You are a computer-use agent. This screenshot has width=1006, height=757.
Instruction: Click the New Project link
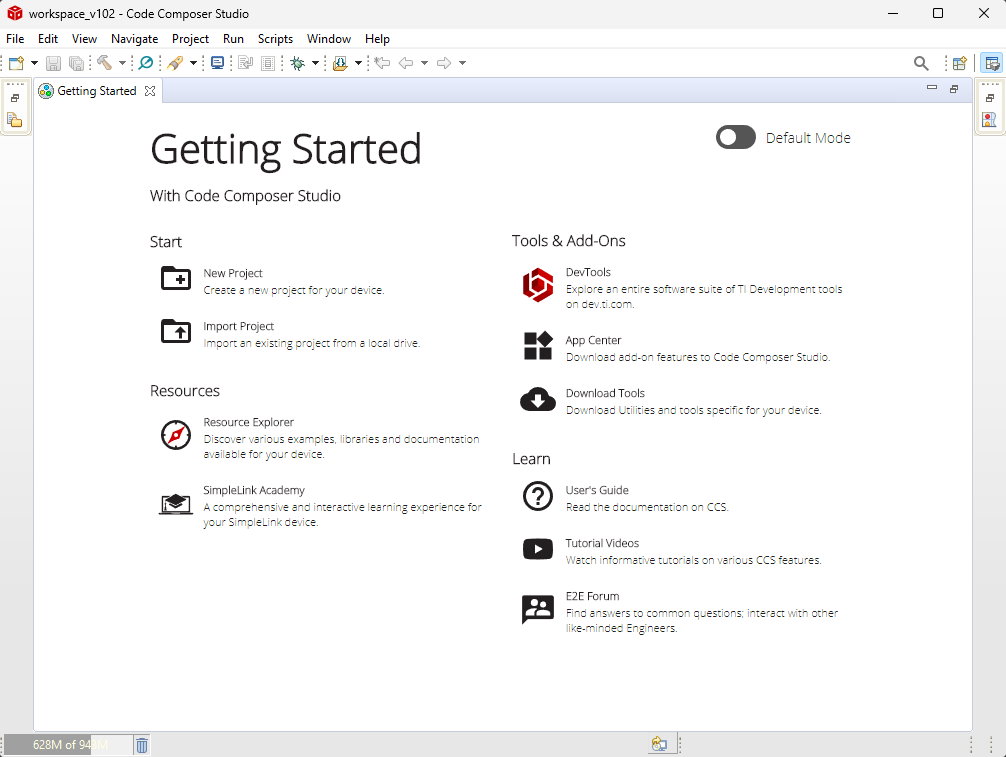[233, 273]
